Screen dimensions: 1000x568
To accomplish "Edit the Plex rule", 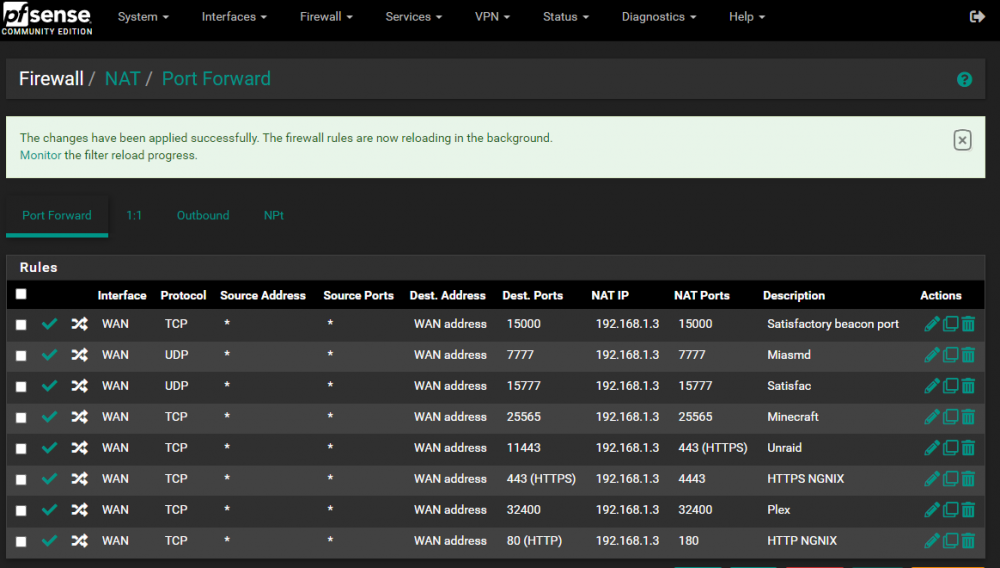I will point(932,510).
